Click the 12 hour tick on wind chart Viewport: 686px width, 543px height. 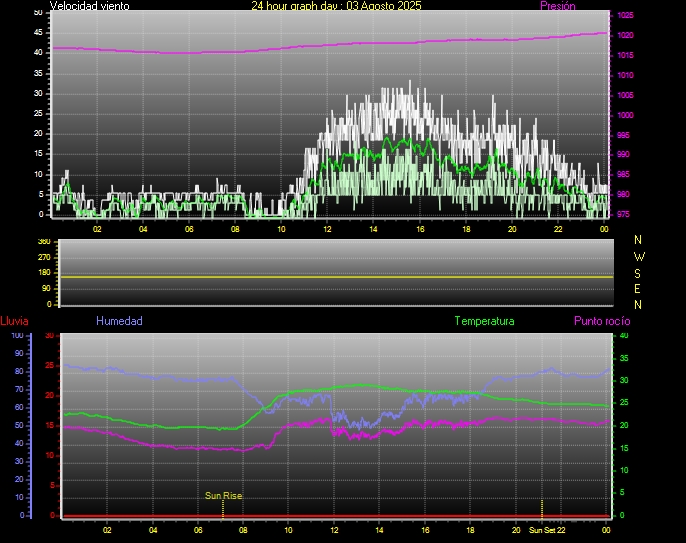327,229
